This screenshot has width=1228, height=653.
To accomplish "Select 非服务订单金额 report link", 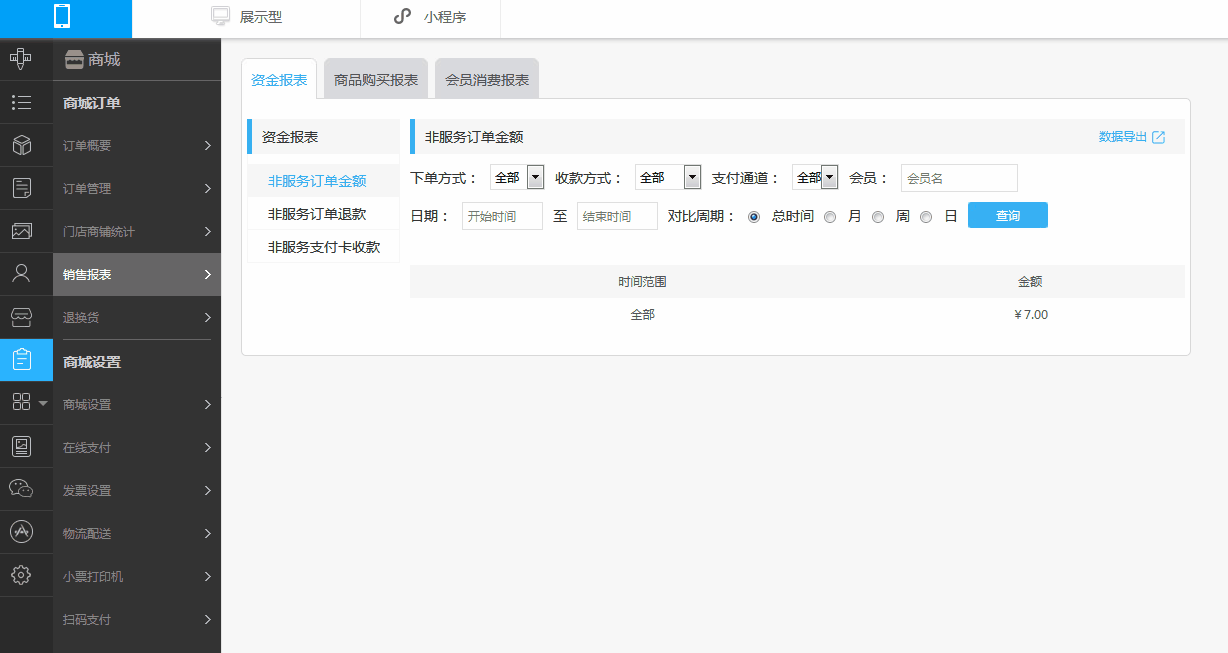I will click(x=317, y=181).
